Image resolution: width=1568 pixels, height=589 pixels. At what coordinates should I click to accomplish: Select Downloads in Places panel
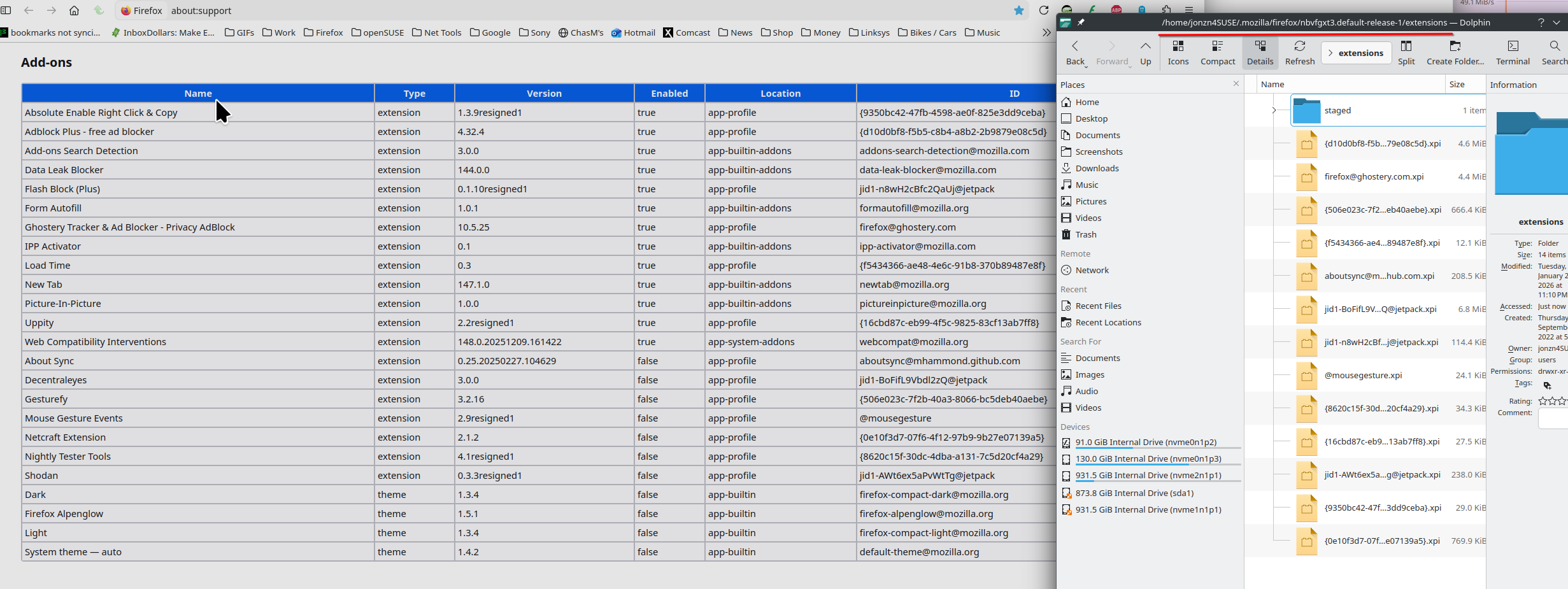(x=1097, y=168)
